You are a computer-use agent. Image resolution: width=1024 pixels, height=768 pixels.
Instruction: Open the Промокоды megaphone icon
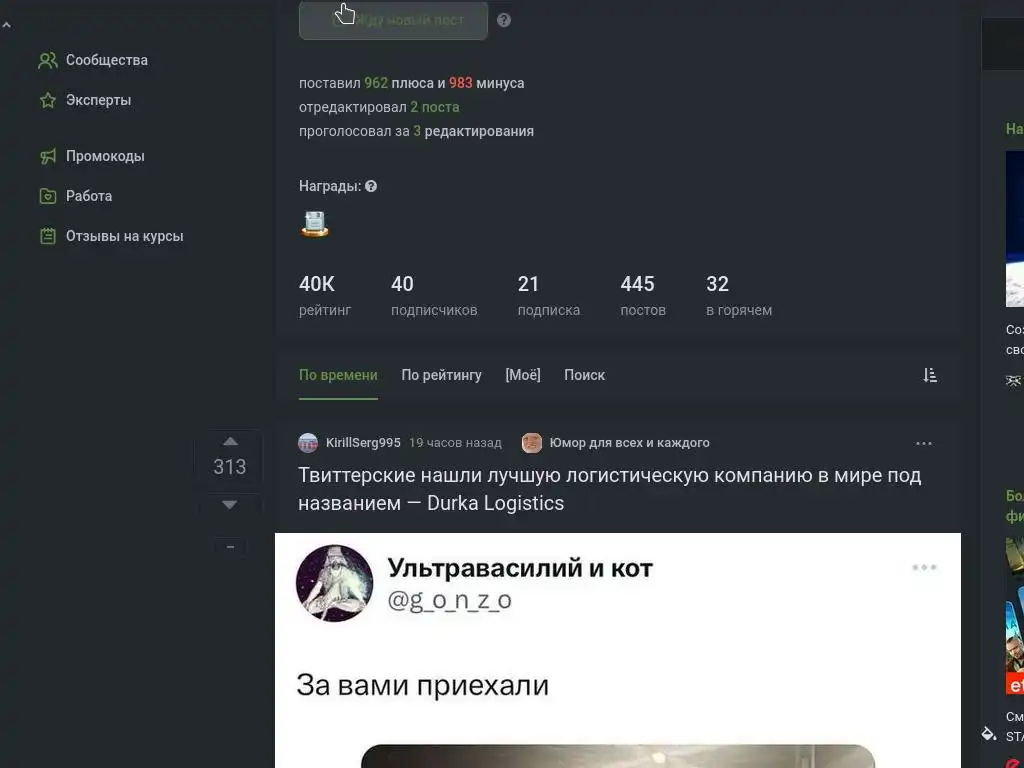pos(48,156)
